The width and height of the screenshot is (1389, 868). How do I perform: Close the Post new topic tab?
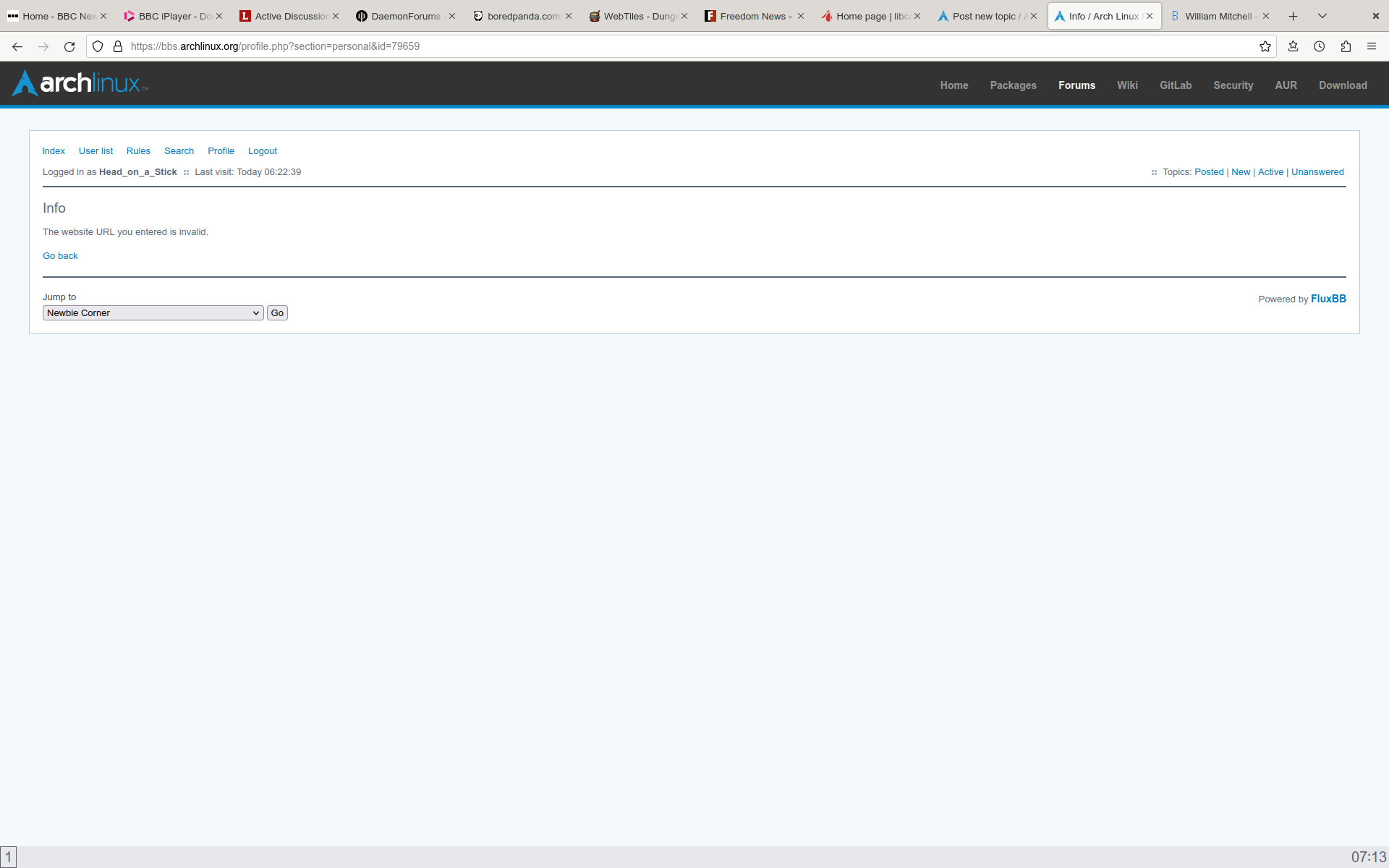1034,16
